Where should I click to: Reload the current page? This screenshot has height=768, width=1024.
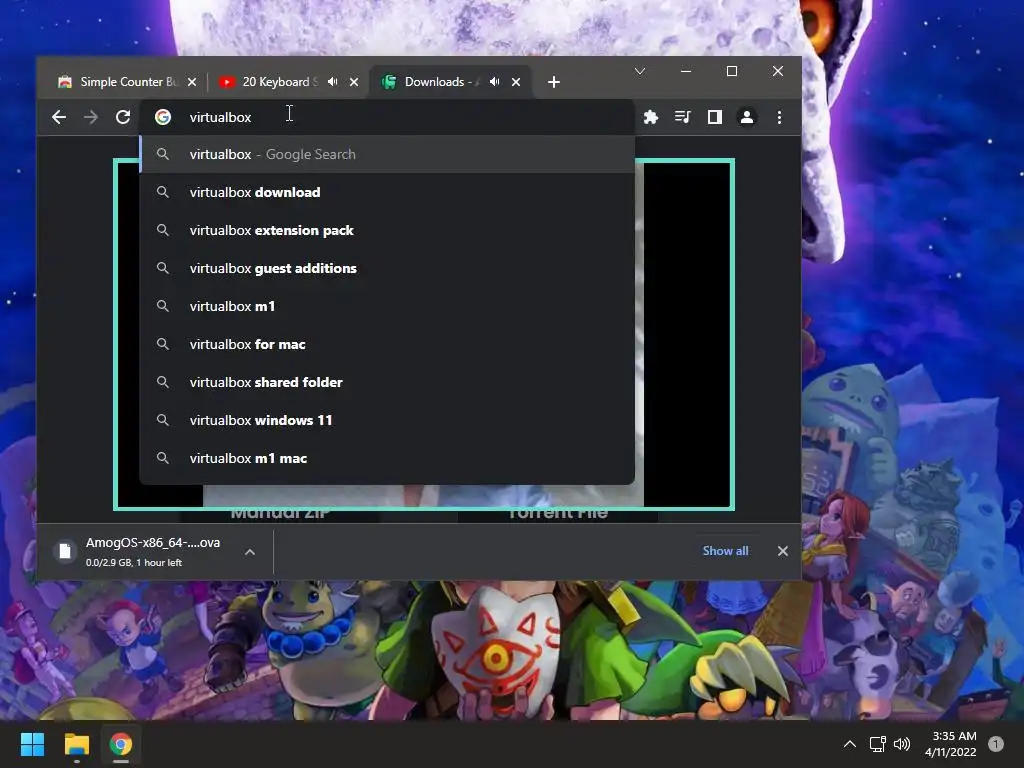click(x=123, y=118)
